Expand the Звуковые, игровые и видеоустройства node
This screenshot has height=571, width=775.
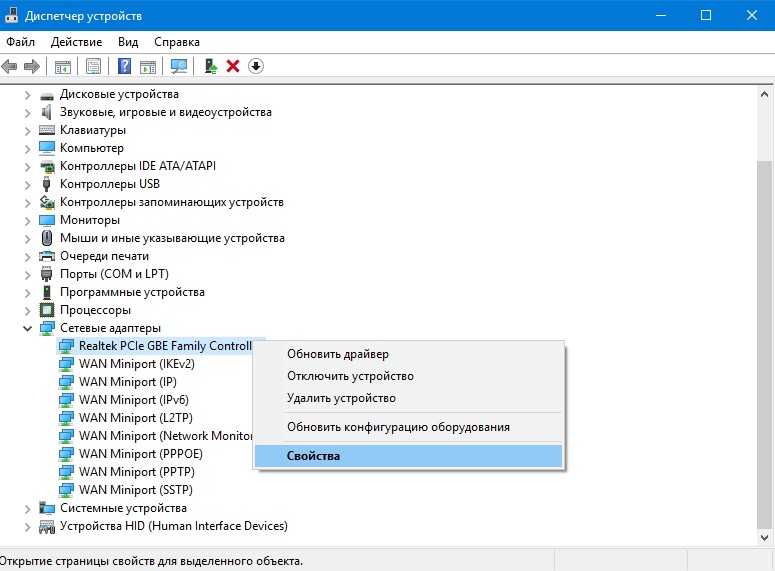28,113
